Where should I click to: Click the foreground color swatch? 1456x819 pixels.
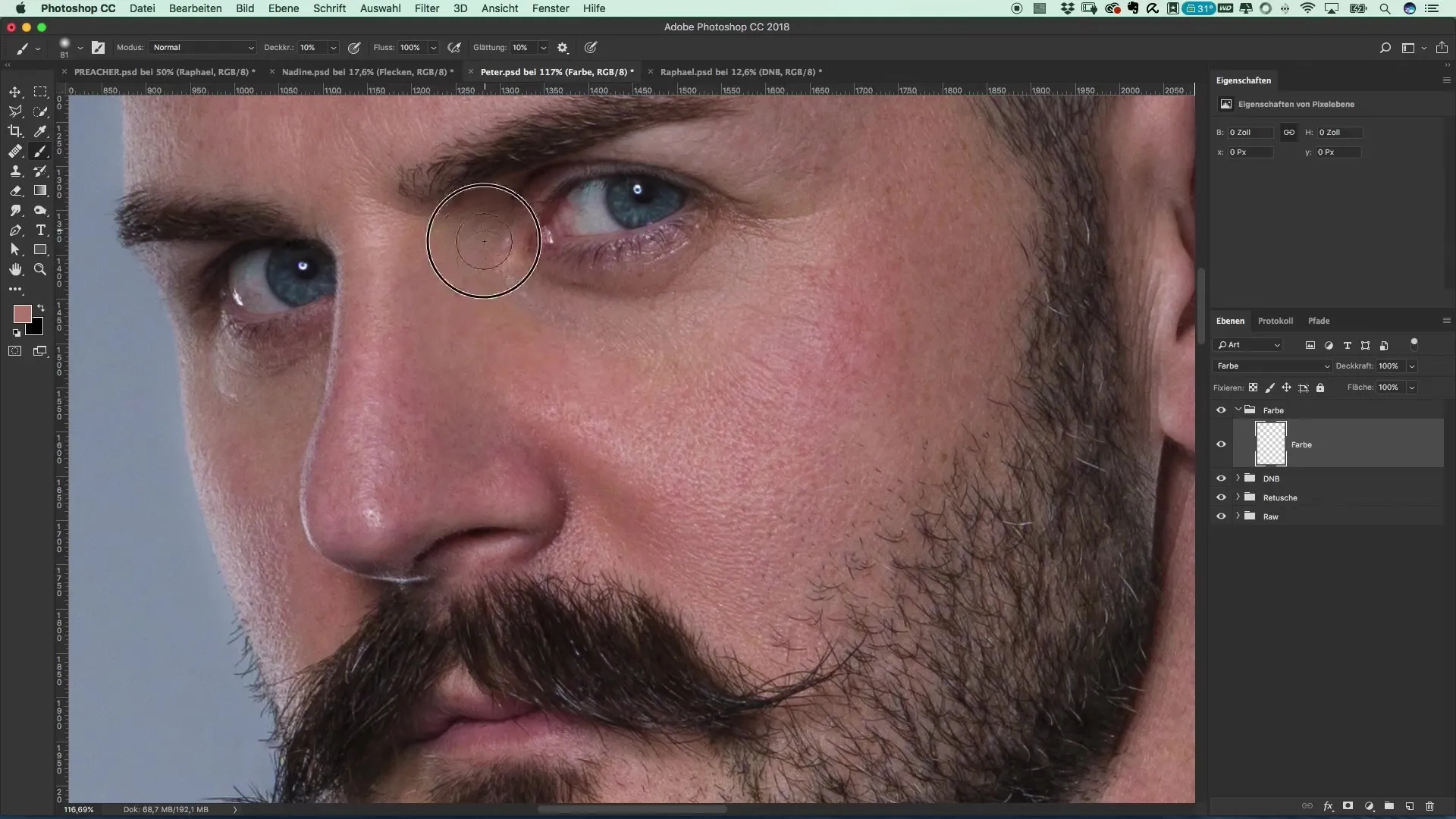(x=22, y=313)
